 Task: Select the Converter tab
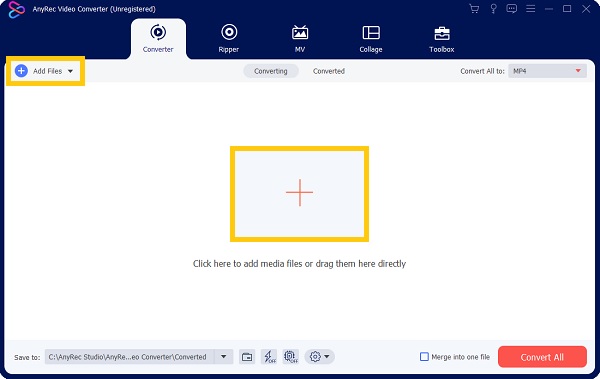point(158,38)
